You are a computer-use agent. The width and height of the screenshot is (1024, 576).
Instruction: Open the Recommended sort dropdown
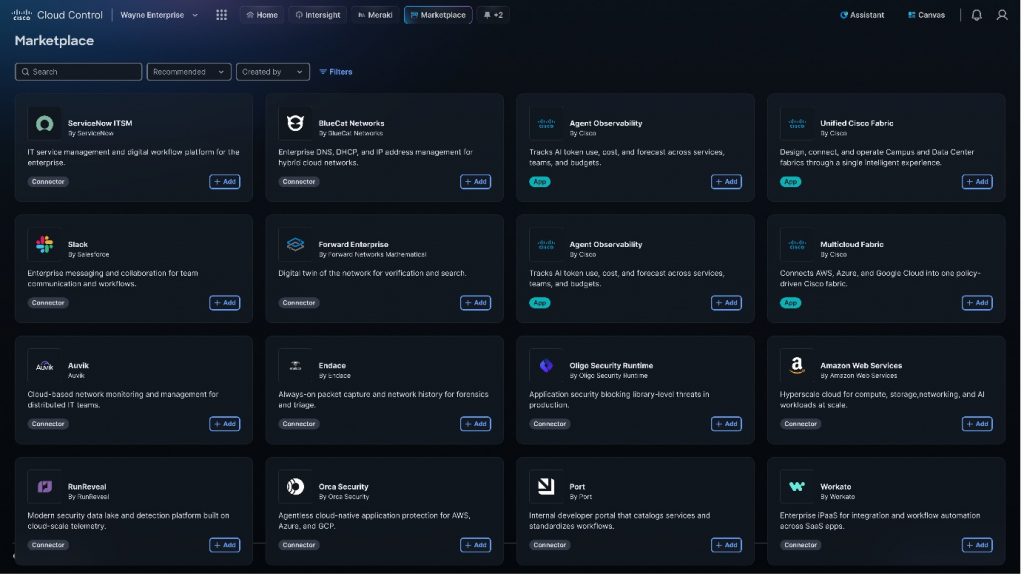click(x=189, y=72)
